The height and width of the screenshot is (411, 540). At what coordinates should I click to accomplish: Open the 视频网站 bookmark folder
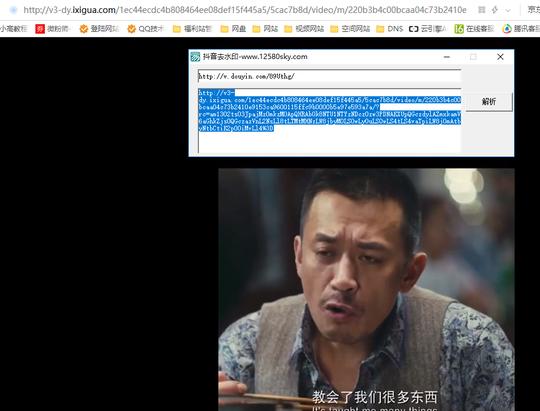304,29
